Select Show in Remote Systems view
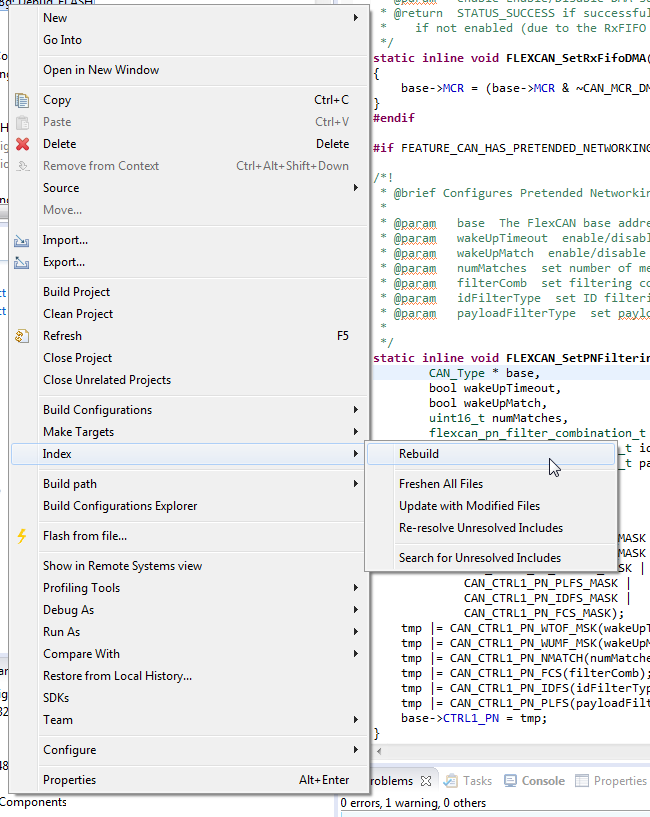Viewport: 650px width, 817px height. 189,566
